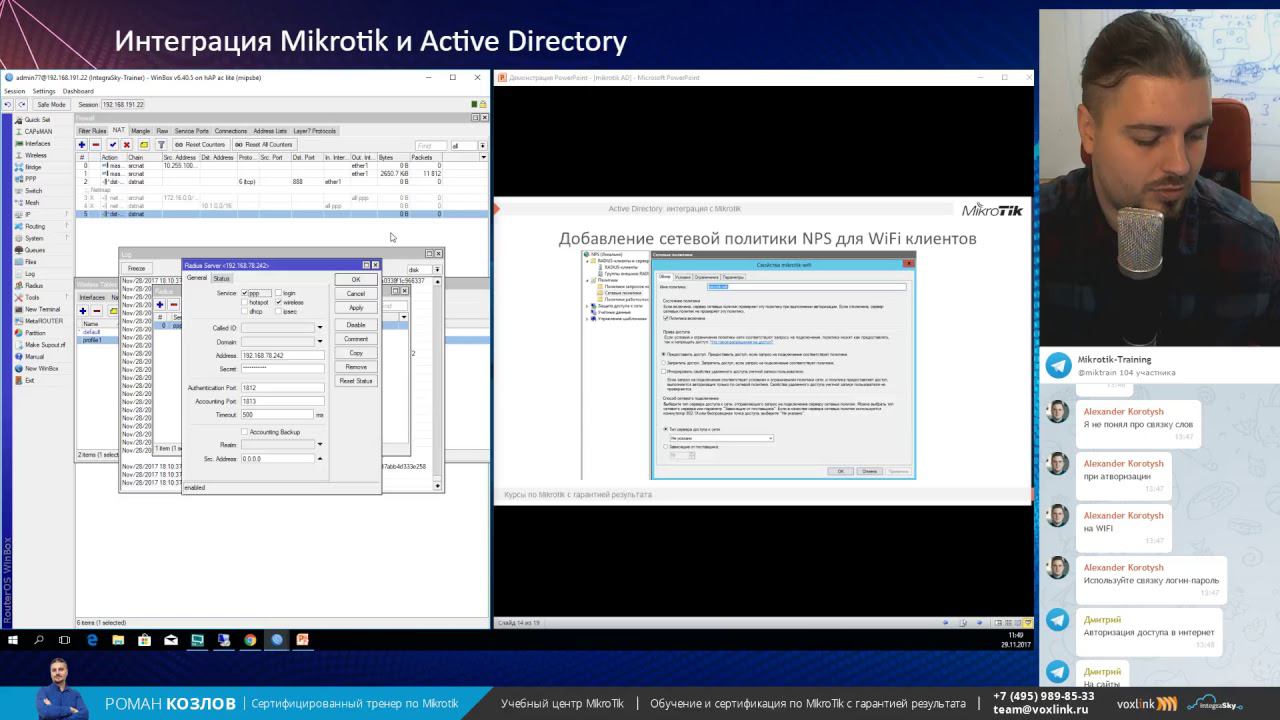
Task: Expand Domain field arrow
Action: click(x=320, y=342)
